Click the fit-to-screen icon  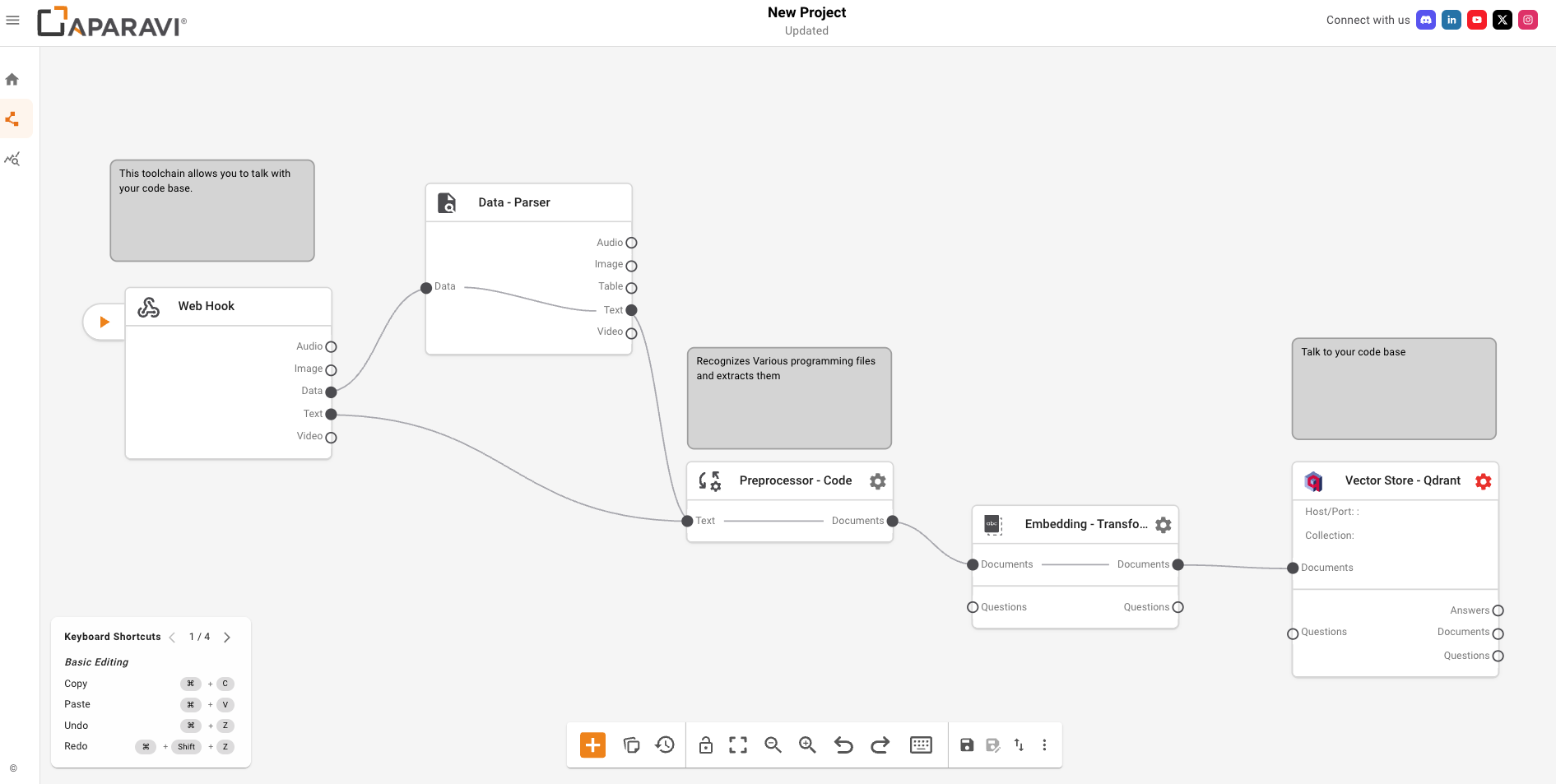point(738,745)
